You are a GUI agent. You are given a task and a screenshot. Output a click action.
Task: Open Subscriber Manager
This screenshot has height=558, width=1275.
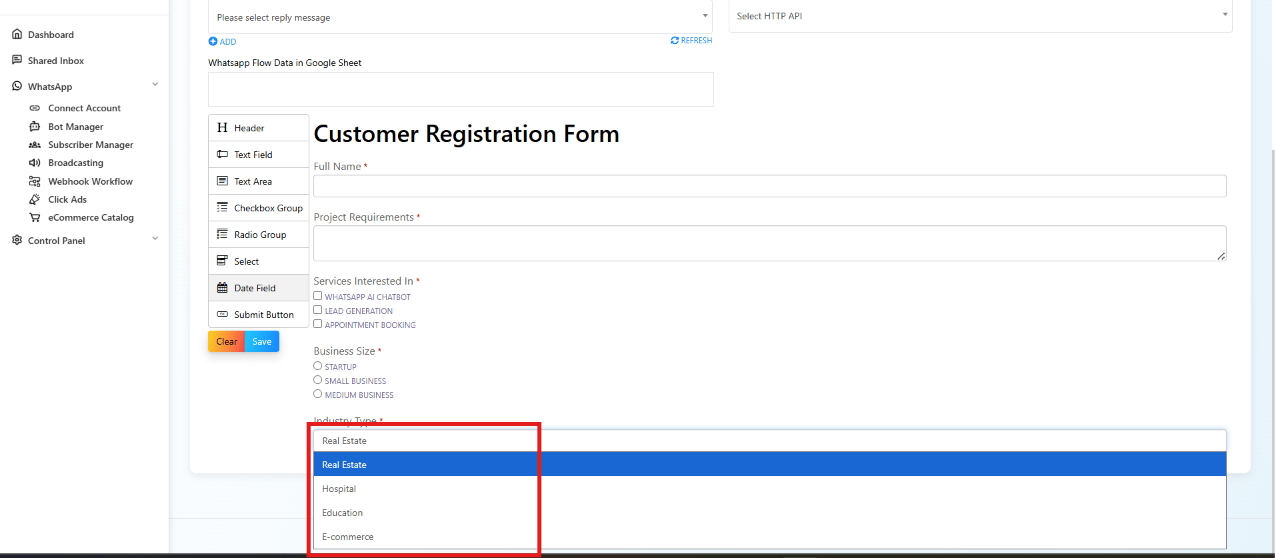click(x=90, y=145)
